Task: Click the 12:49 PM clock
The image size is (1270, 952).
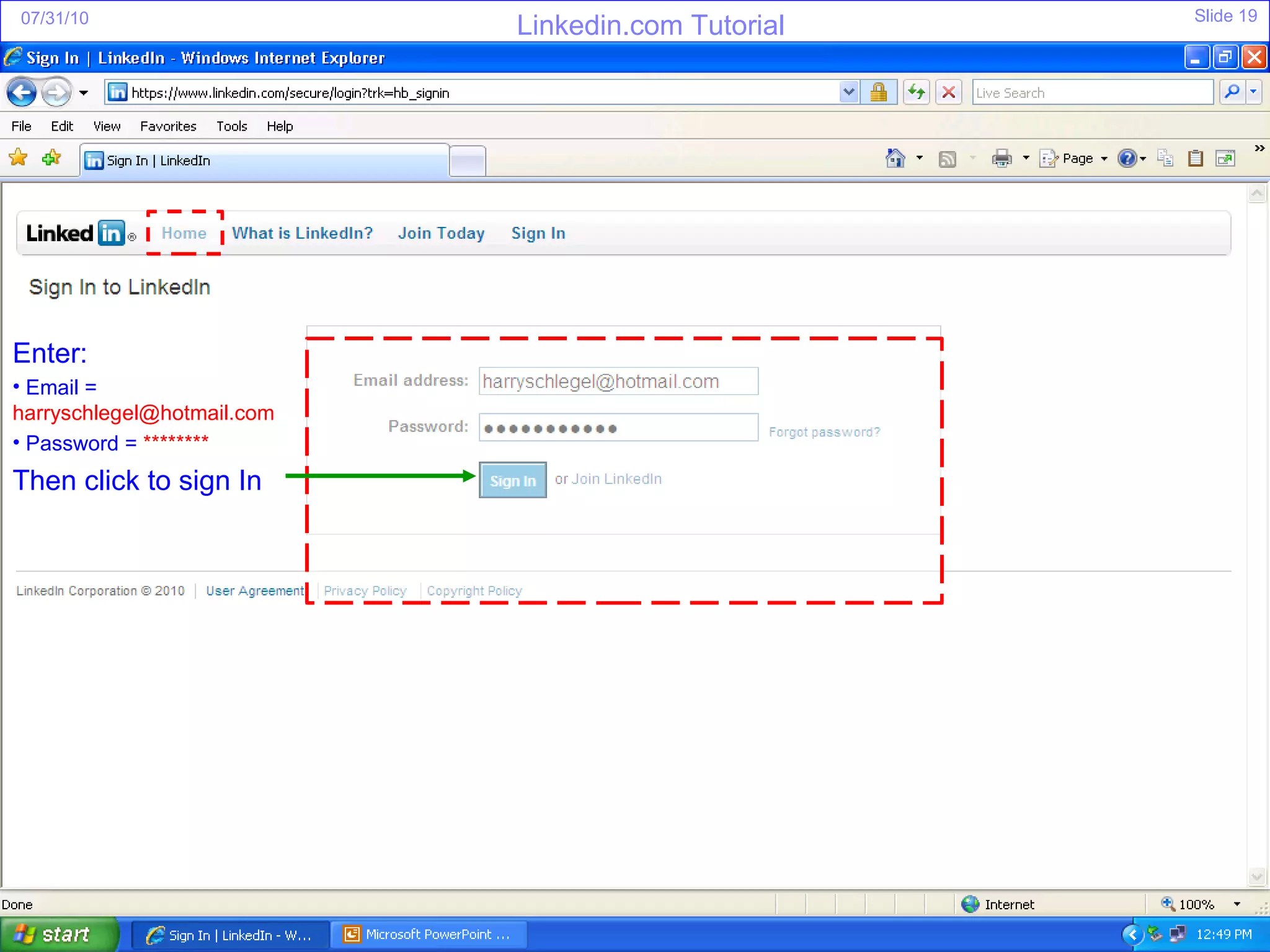Action: 1223,935
